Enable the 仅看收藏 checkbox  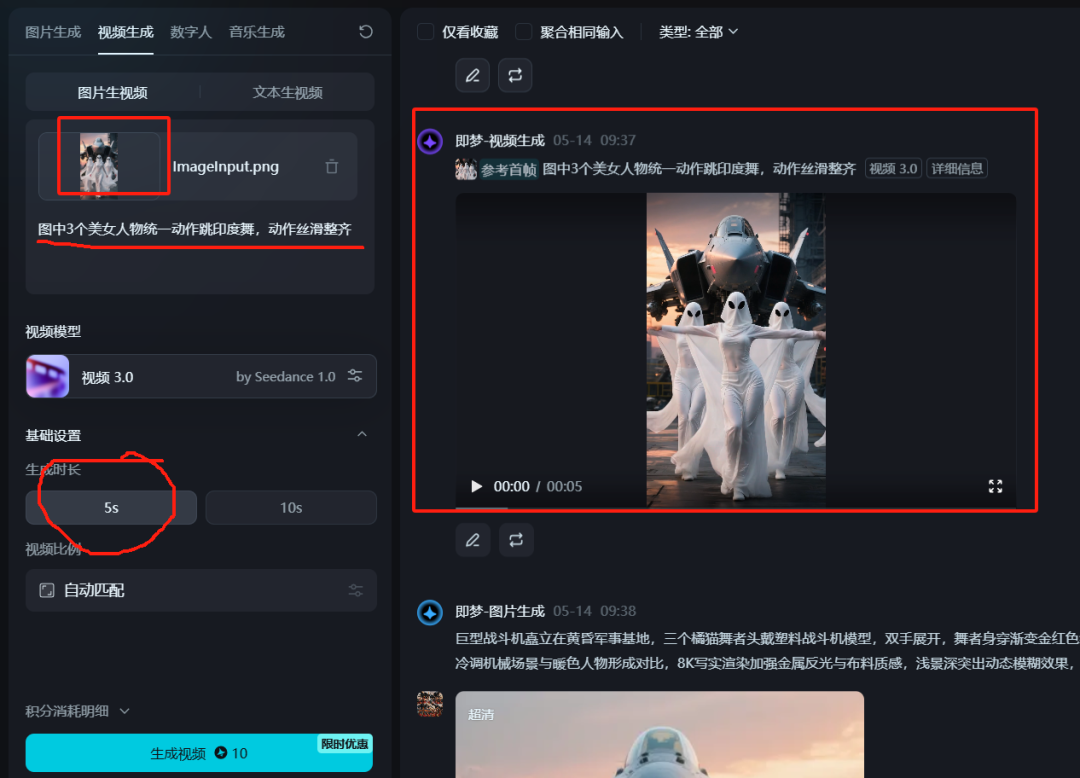tap(425, 31)
